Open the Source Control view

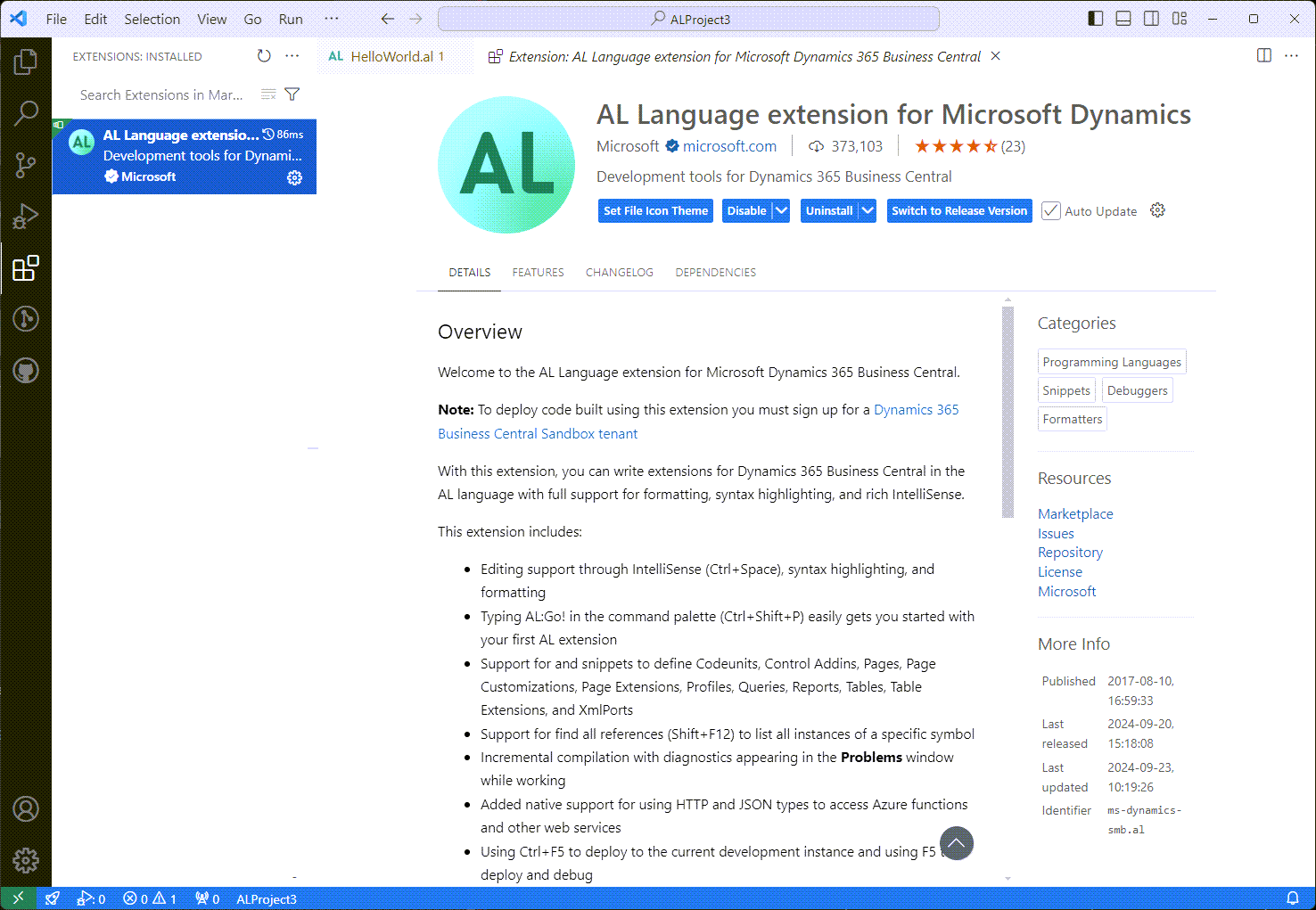pyautogui.click(x=26, y=165)
